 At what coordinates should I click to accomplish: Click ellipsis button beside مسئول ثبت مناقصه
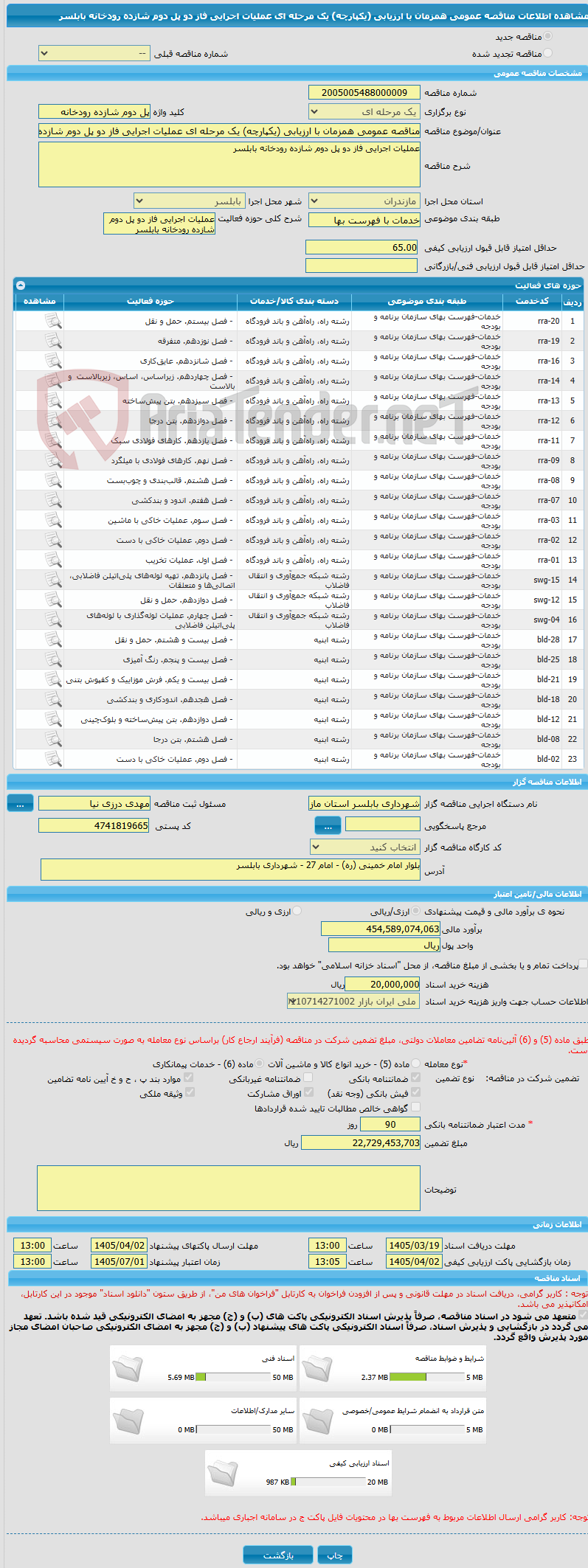click(x=20, y=804)
